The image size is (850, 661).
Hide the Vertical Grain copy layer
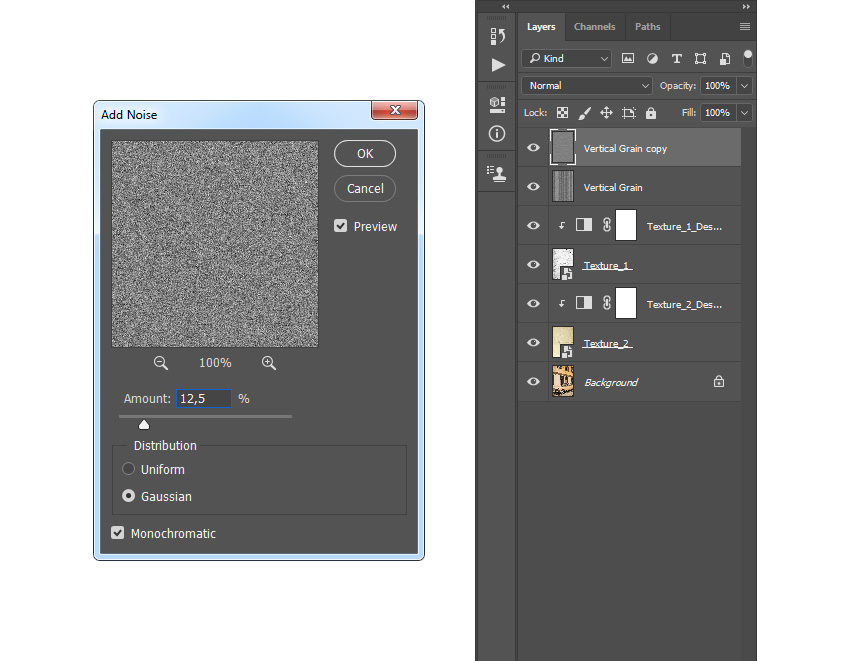(x=533, y=147)
